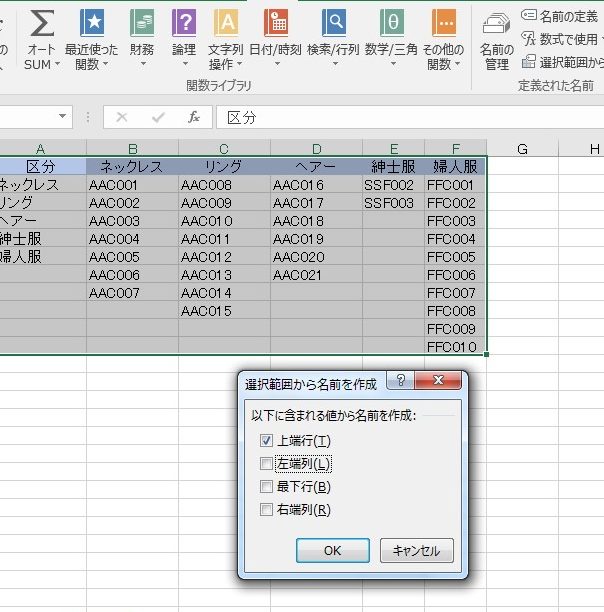This screenshot has width=604, height=612.
Task: Open the 日付/時刻 calendar functions icon
Action: tap(275, 23)
